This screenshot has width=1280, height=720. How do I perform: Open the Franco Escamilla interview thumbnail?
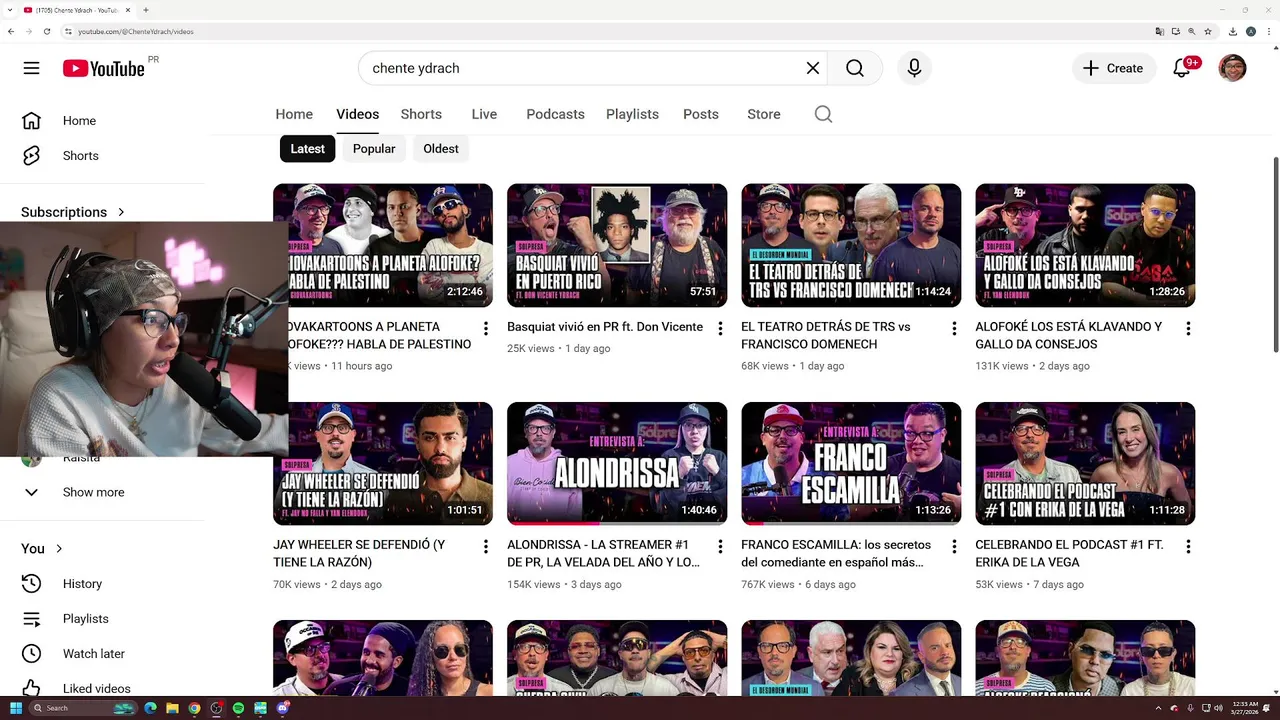[851, 464]
